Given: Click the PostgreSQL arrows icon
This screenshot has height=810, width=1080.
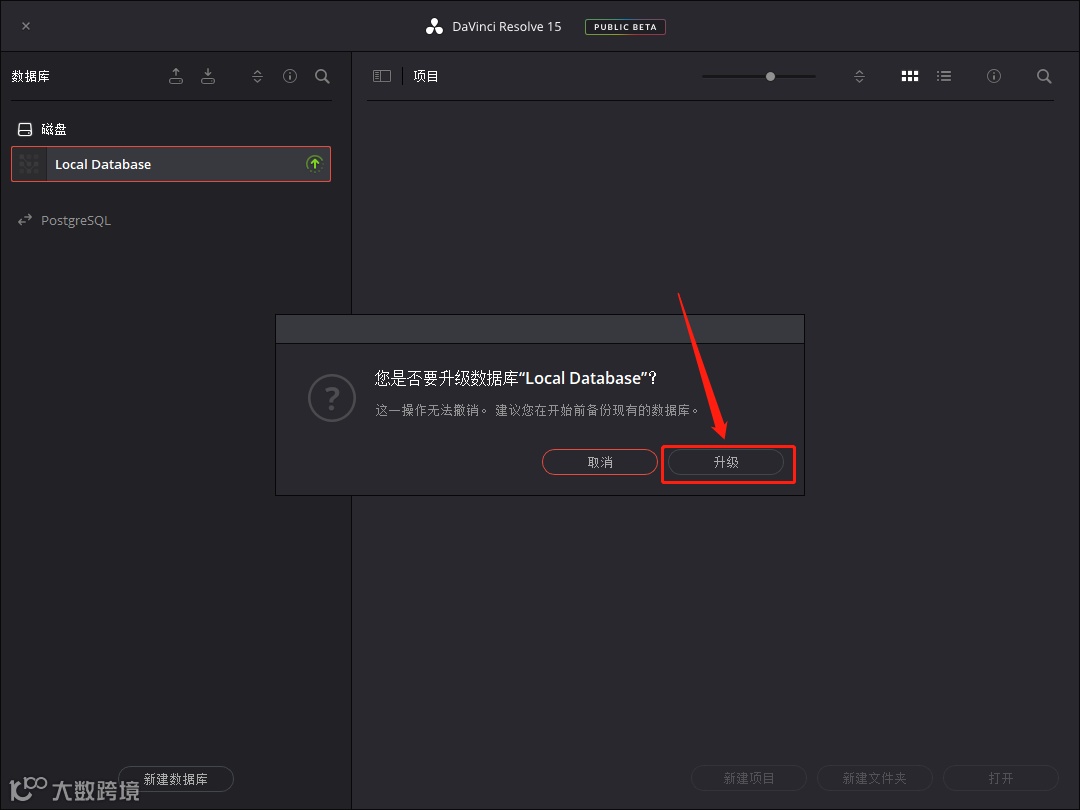Looking at the screenshot, I should point(25,220).
